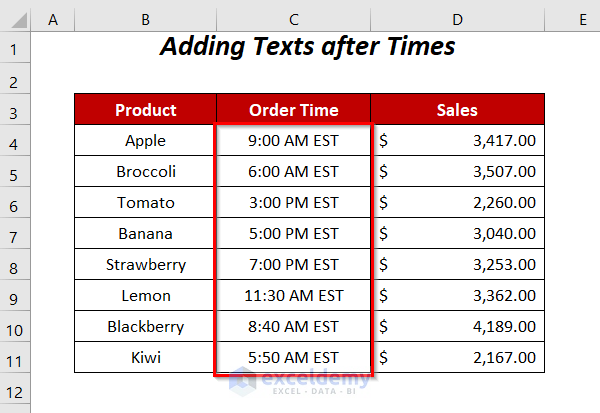Click the 3:00 PM EST cell

(293, 203)
